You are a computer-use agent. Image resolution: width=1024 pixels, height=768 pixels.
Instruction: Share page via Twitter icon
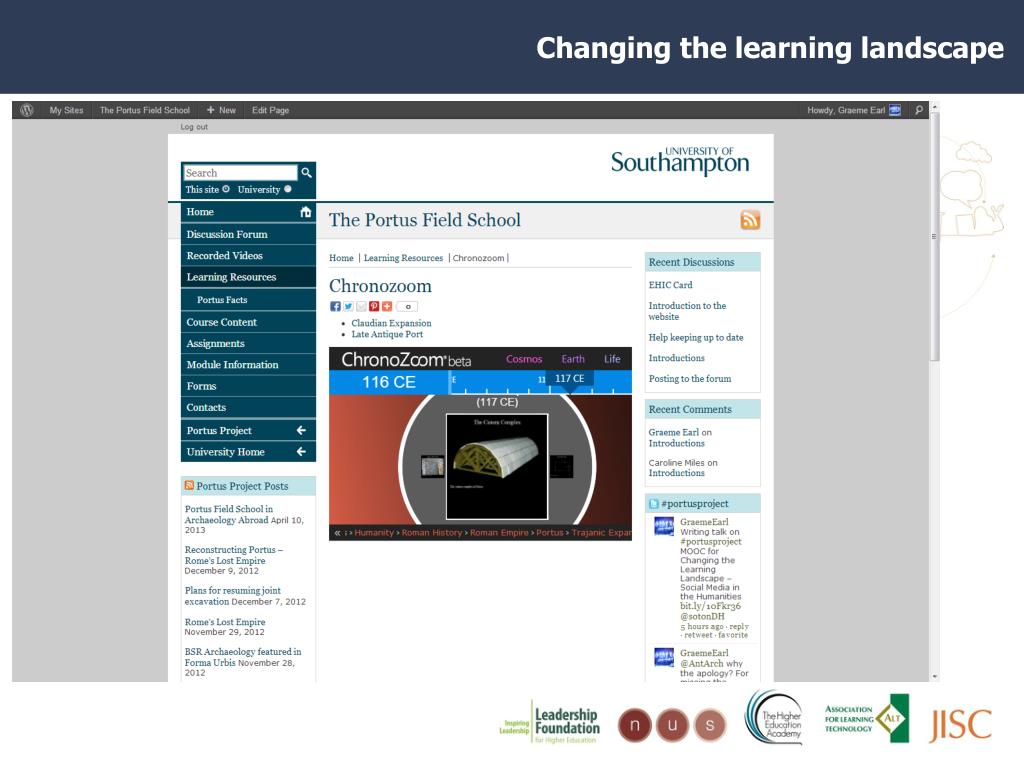coord(348,306)
